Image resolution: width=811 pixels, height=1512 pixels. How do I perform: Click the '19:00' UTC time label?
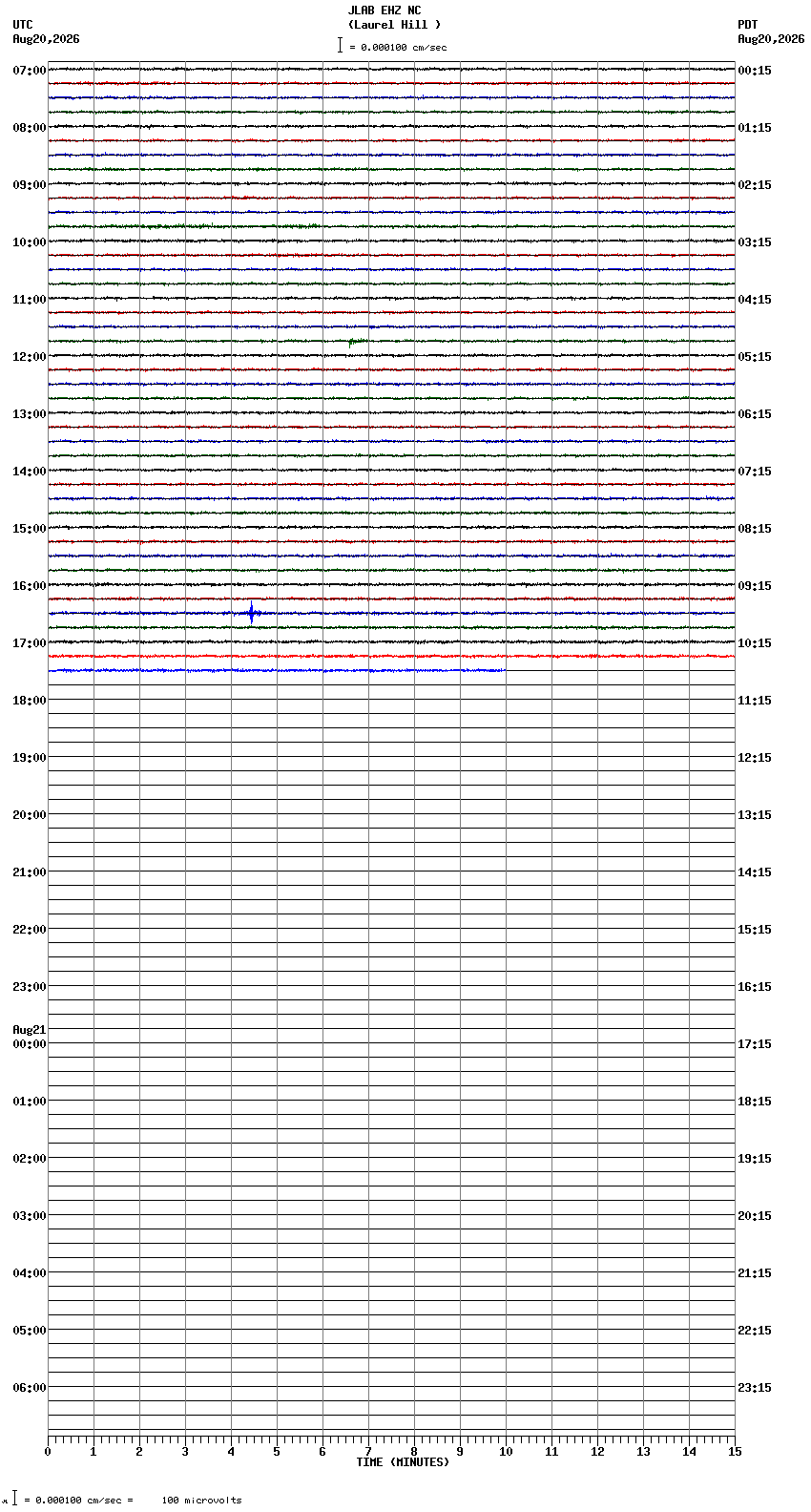point(30,758)
